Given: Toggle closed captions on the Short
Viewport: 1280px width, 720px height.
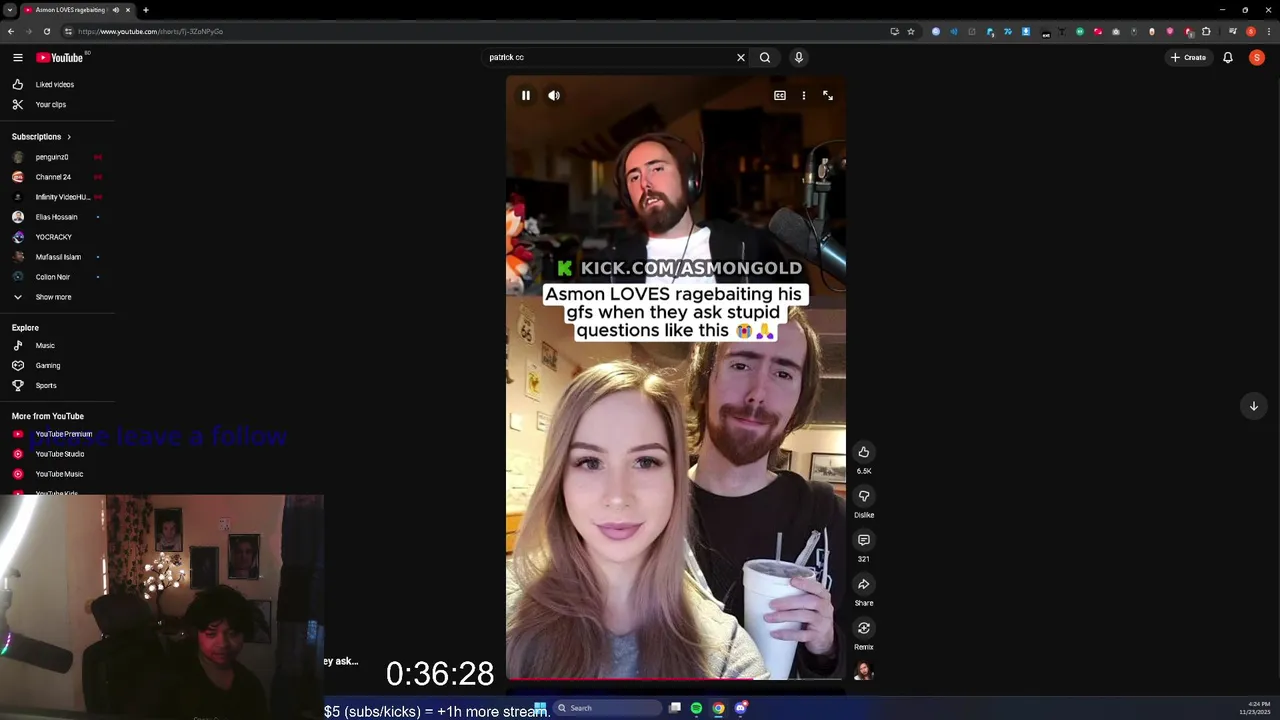Looking at the screenshot, I should click(x=780, y=96).
